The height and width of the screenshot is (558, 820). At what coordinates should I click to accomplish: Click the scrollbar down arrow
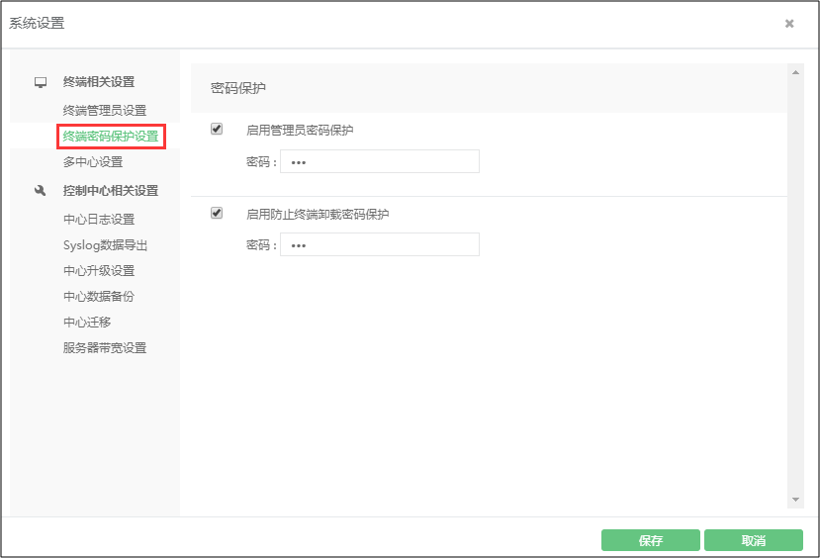pos(795,499)
